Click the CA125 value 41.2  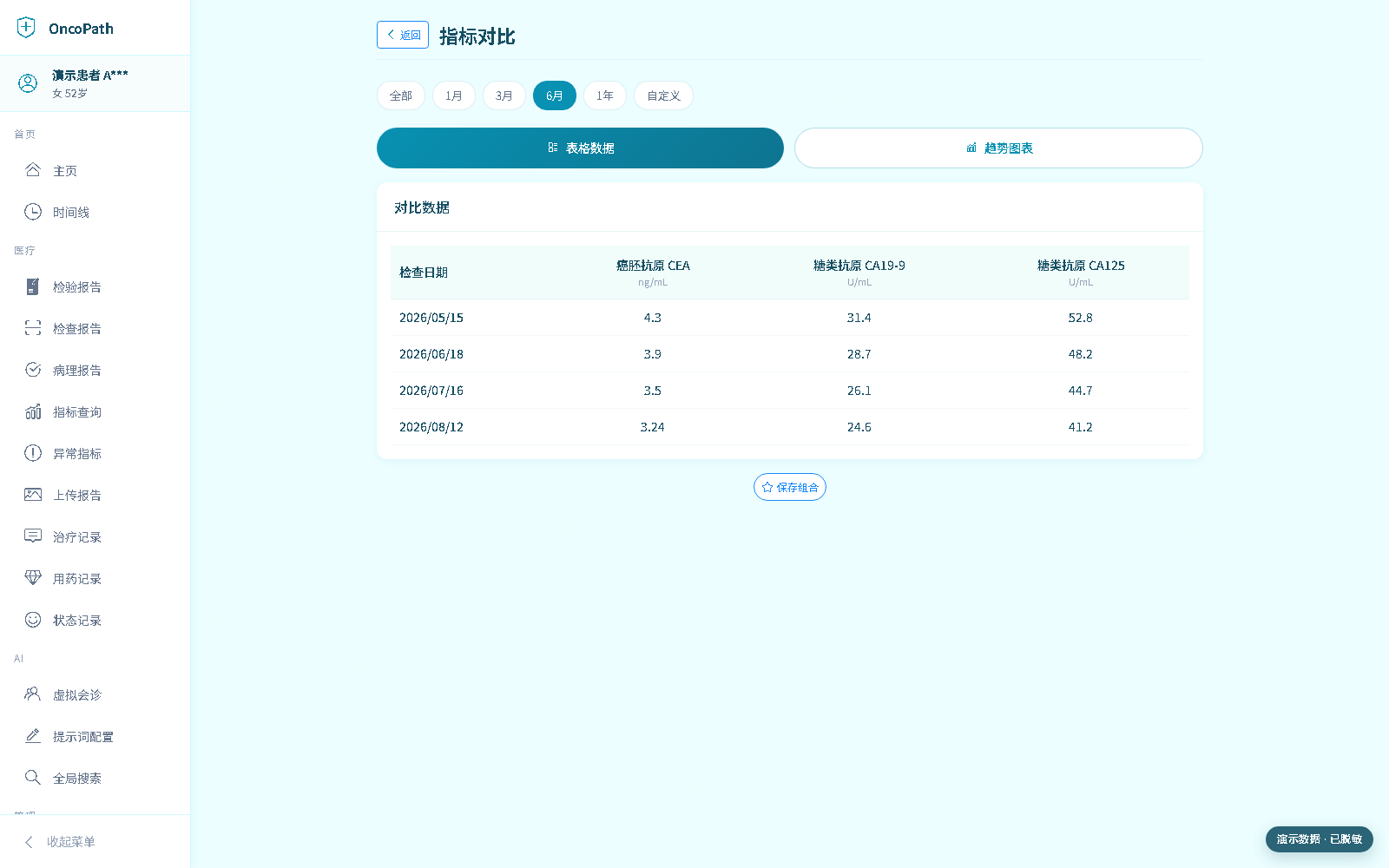[x=1081, y=427]
